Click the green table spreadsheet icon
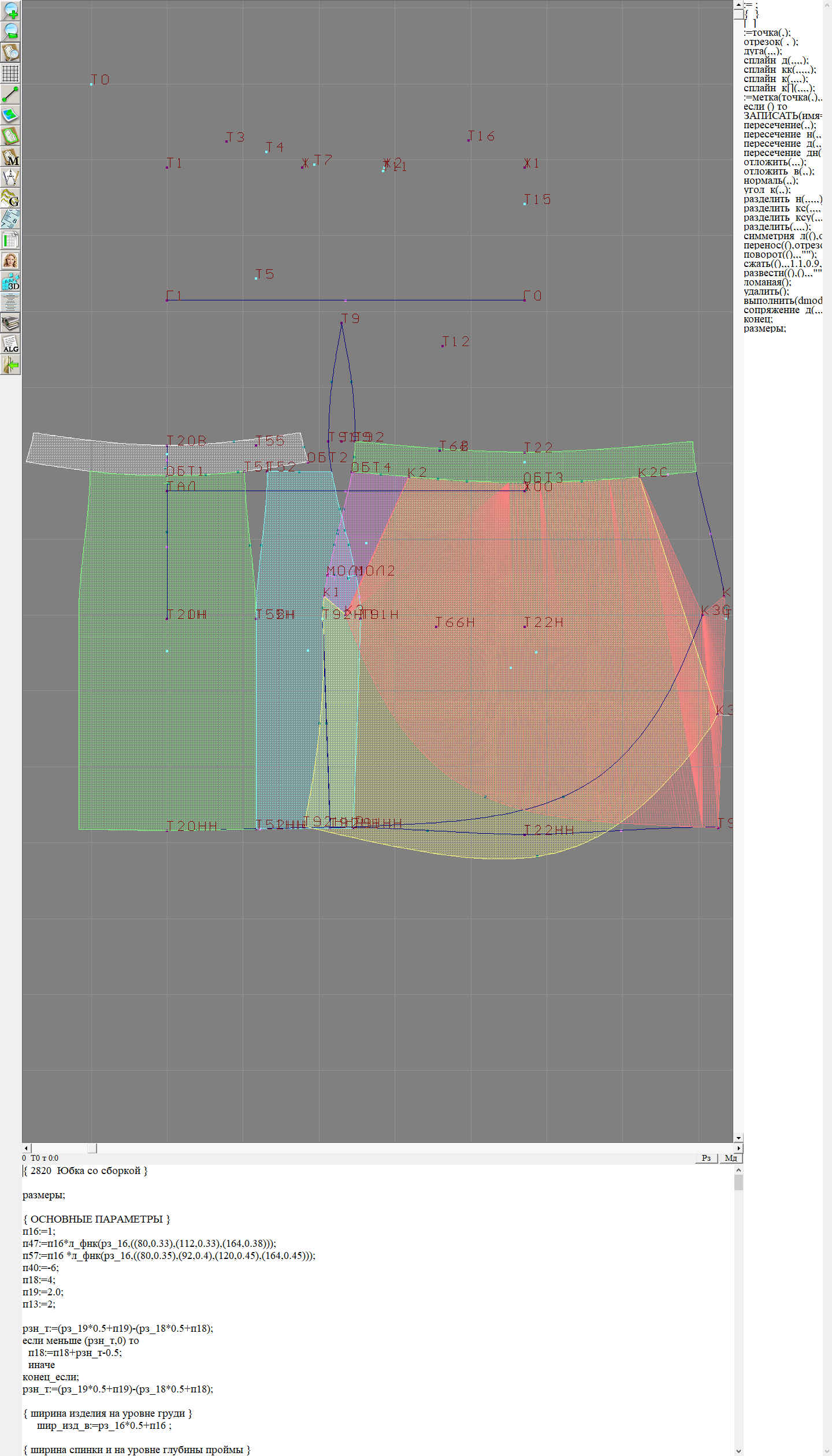 pyautogui.click(x=10, y=240)
